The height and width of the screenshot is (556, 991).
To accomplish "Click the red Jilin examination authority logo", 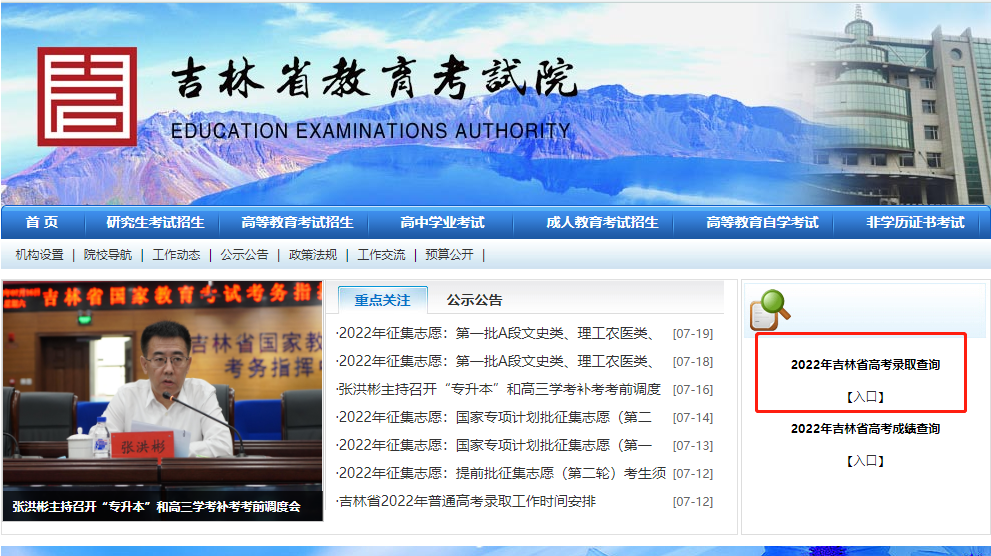I will pos(87,96).
